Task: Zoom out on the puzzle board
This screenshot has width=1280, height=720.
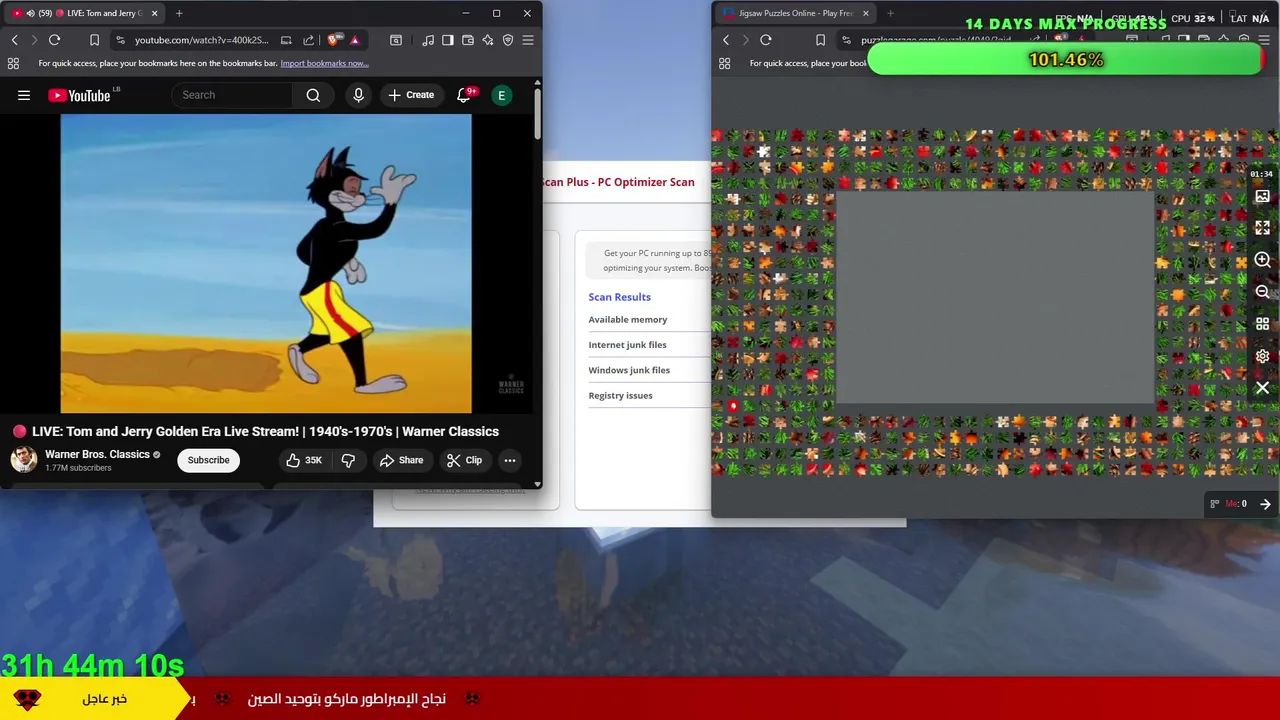Action: pos(1262,292)
